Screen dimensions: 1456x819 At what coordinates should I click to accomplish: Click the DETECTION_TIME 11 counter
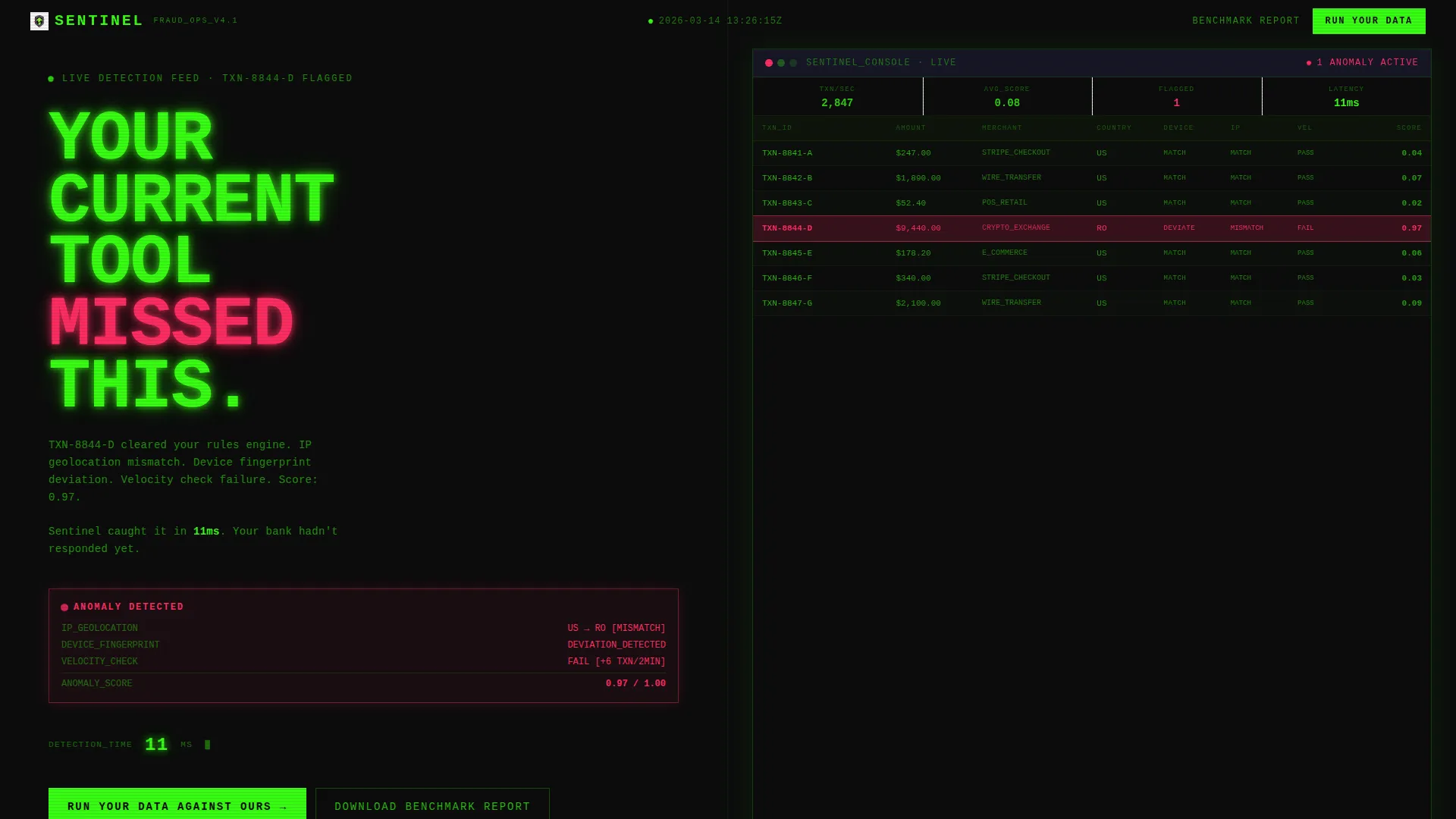(157, 745)
